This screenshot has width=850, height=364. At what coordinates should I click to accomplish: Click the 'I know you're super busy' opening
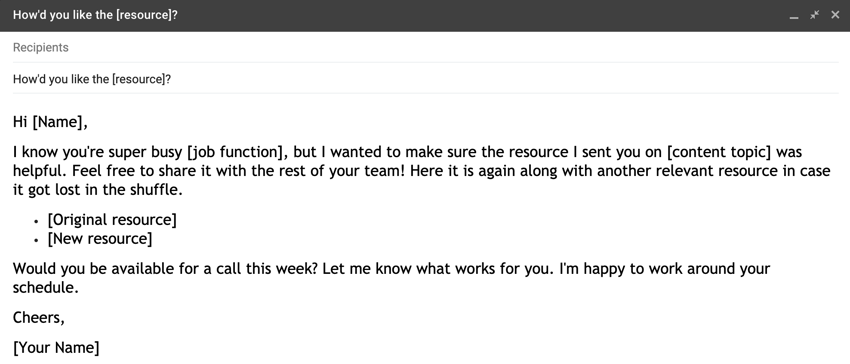98,152
